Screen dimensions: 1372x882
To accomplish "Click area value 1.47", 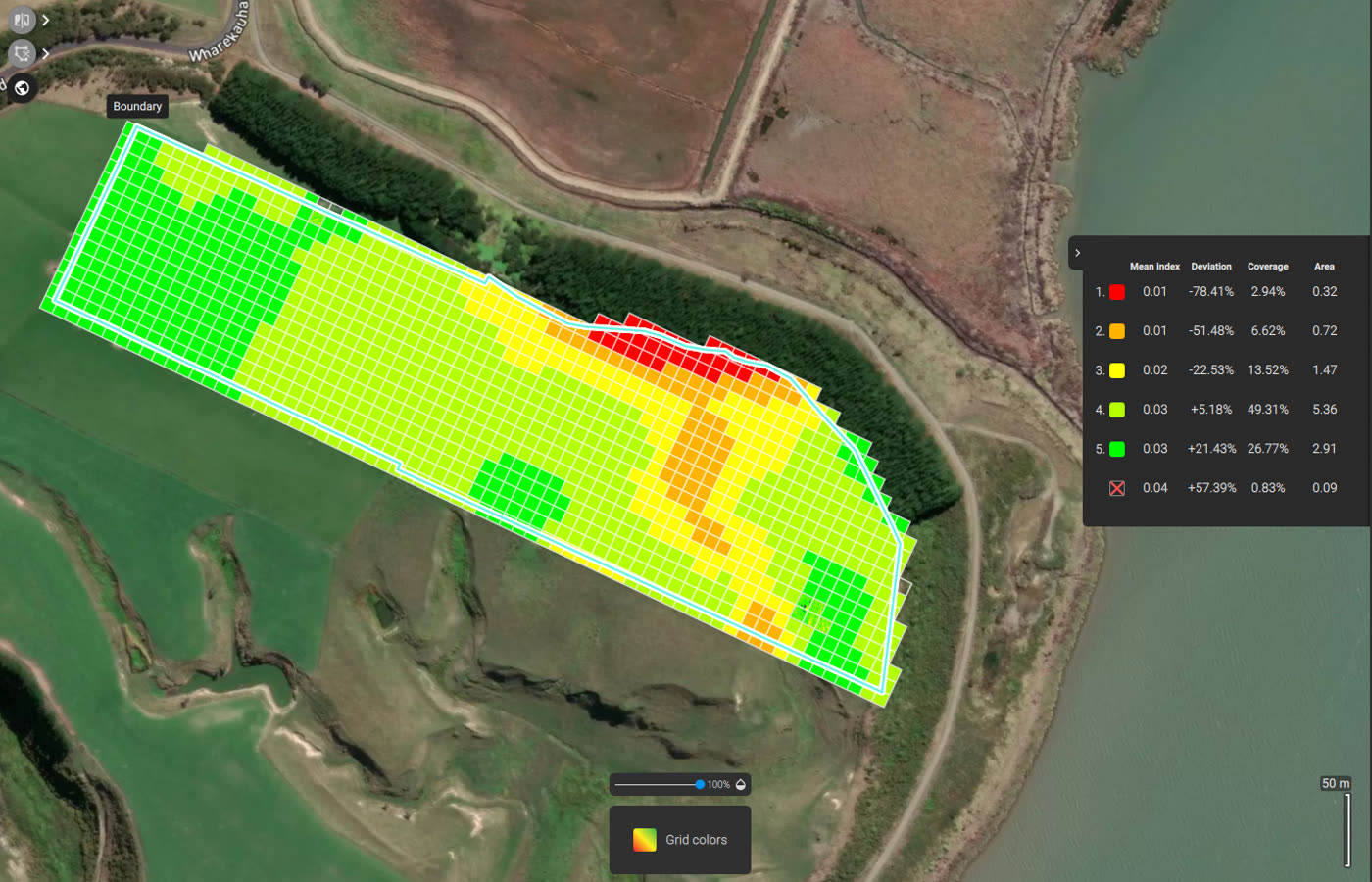I will [x=1325, y=370].
